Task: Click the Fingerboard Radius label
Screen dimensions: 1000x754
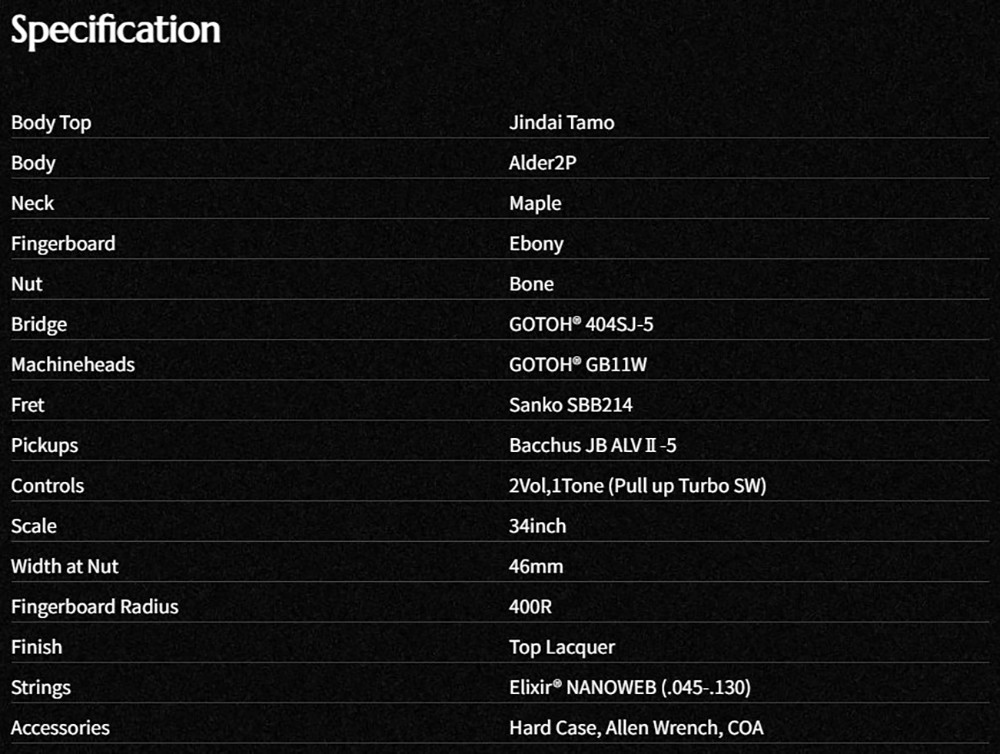Action: coord(94,607)
